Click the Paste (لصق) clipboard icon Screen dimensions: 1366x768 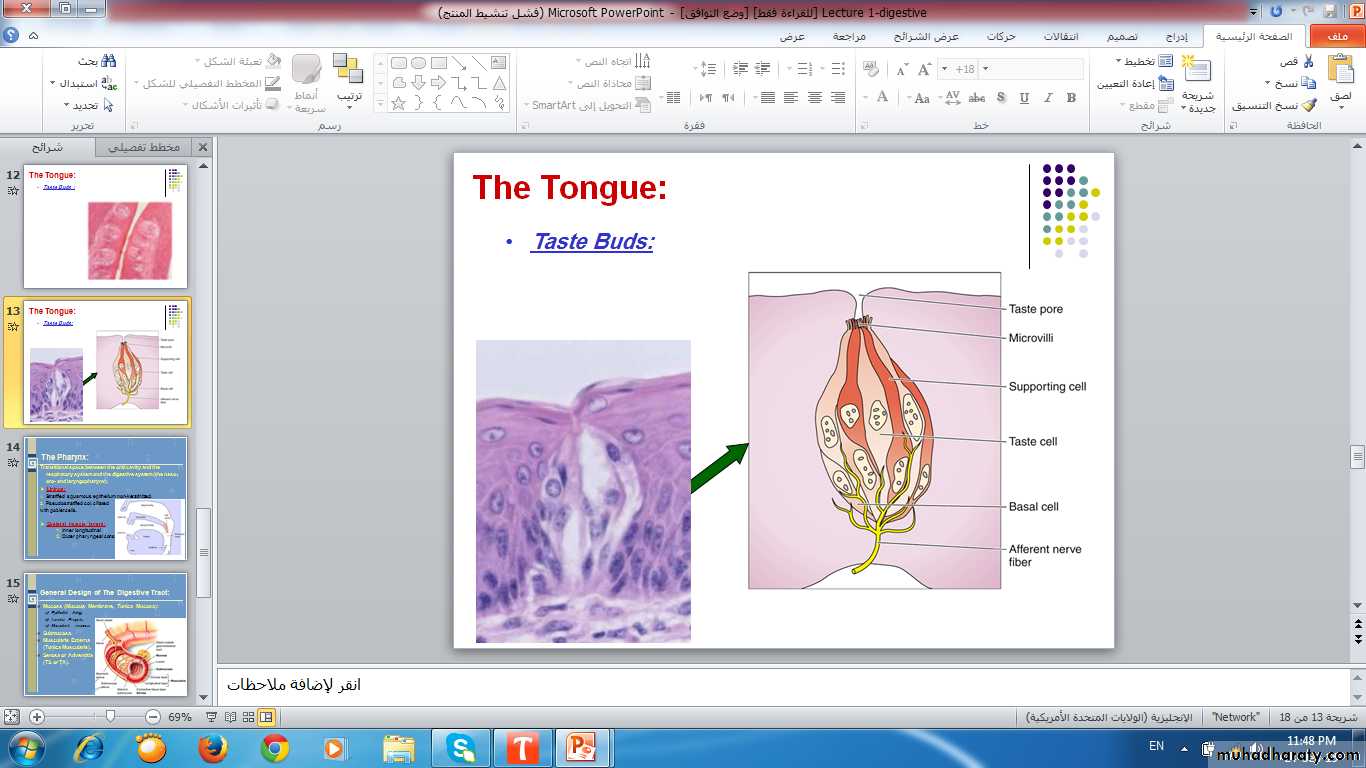[x=1341, y=72]
